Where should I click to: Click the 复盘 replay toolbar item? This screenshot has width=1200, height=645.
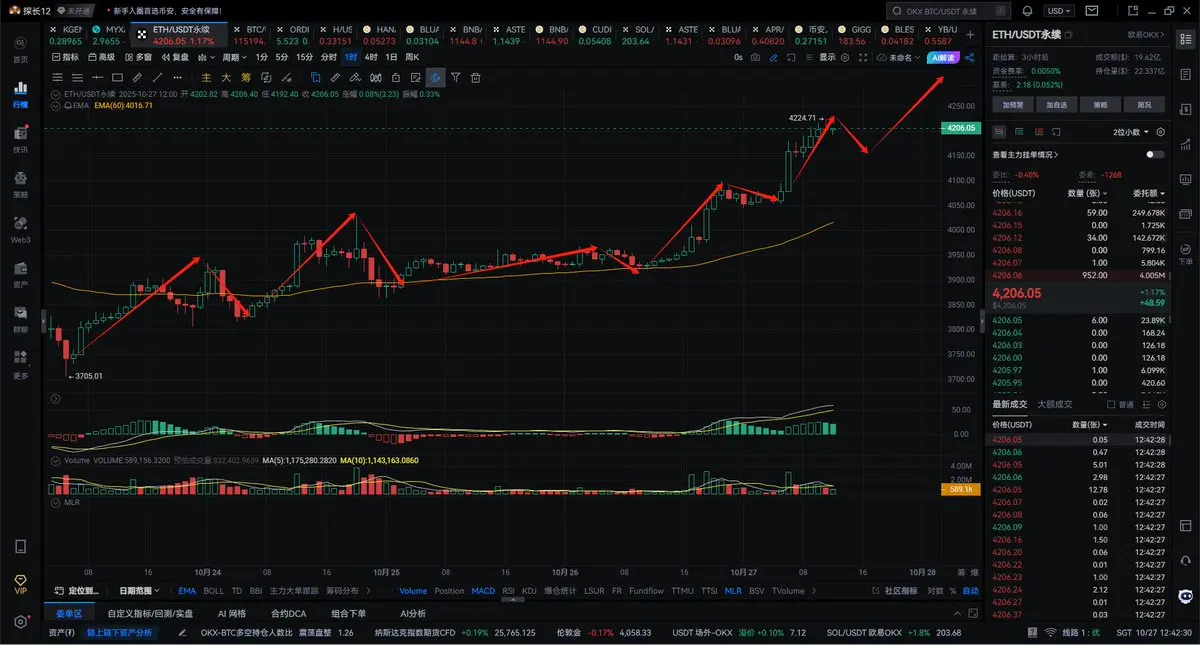175,57
